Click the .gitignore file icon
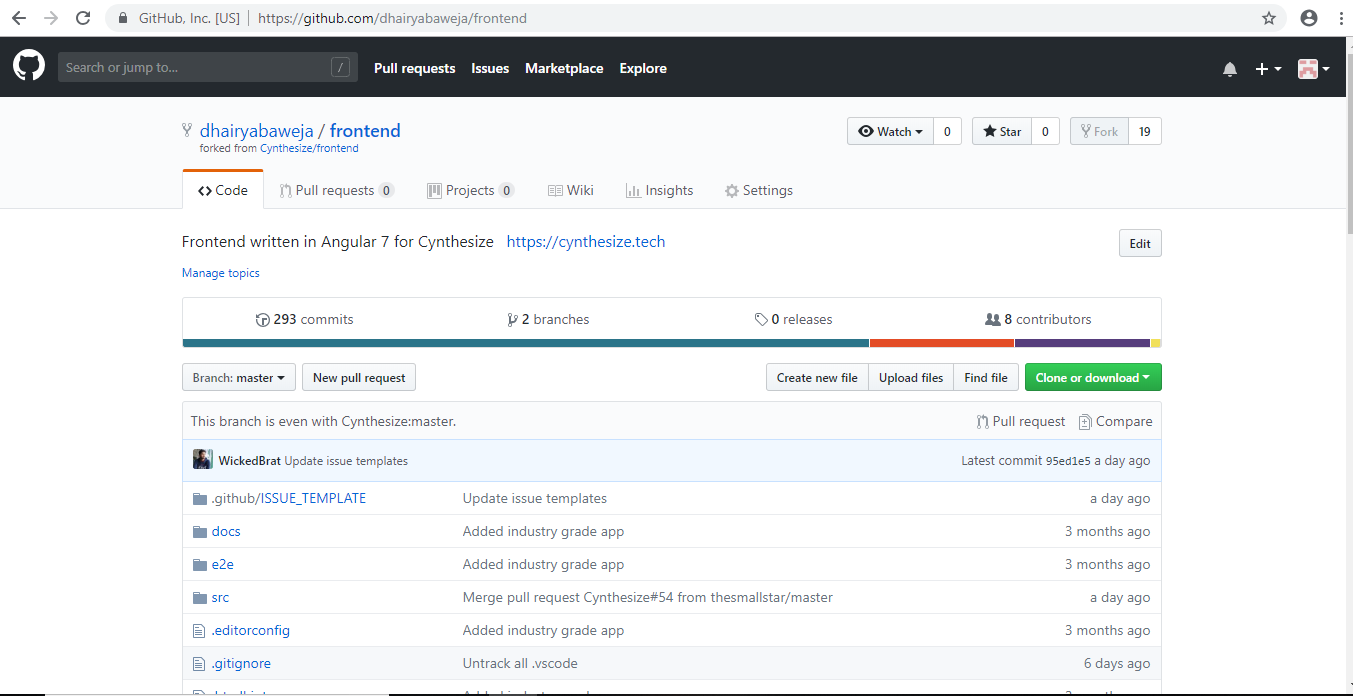The height and width of the screenshot is (696, 1353). [199, 663]
